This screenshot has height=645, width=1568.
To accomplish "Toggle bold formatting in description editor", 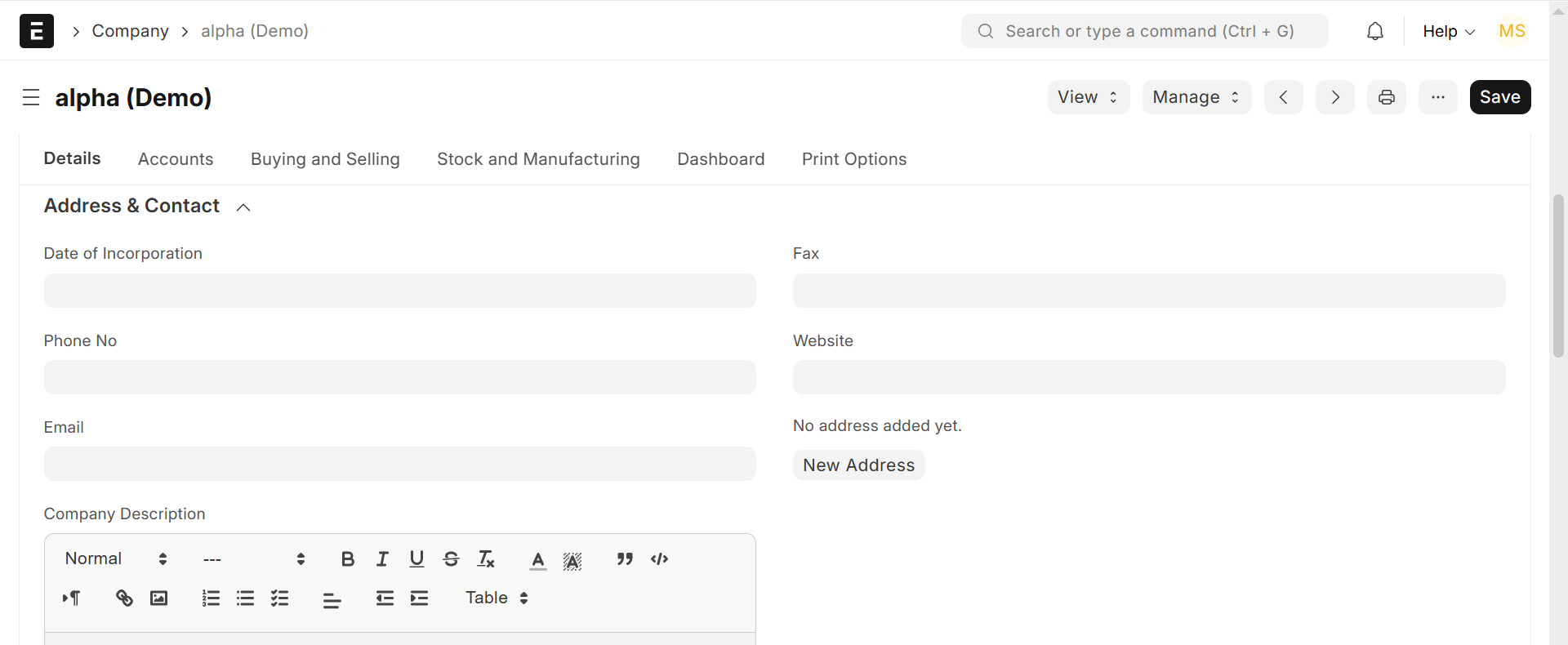I will pyautogui.click(x=348, y=559).
